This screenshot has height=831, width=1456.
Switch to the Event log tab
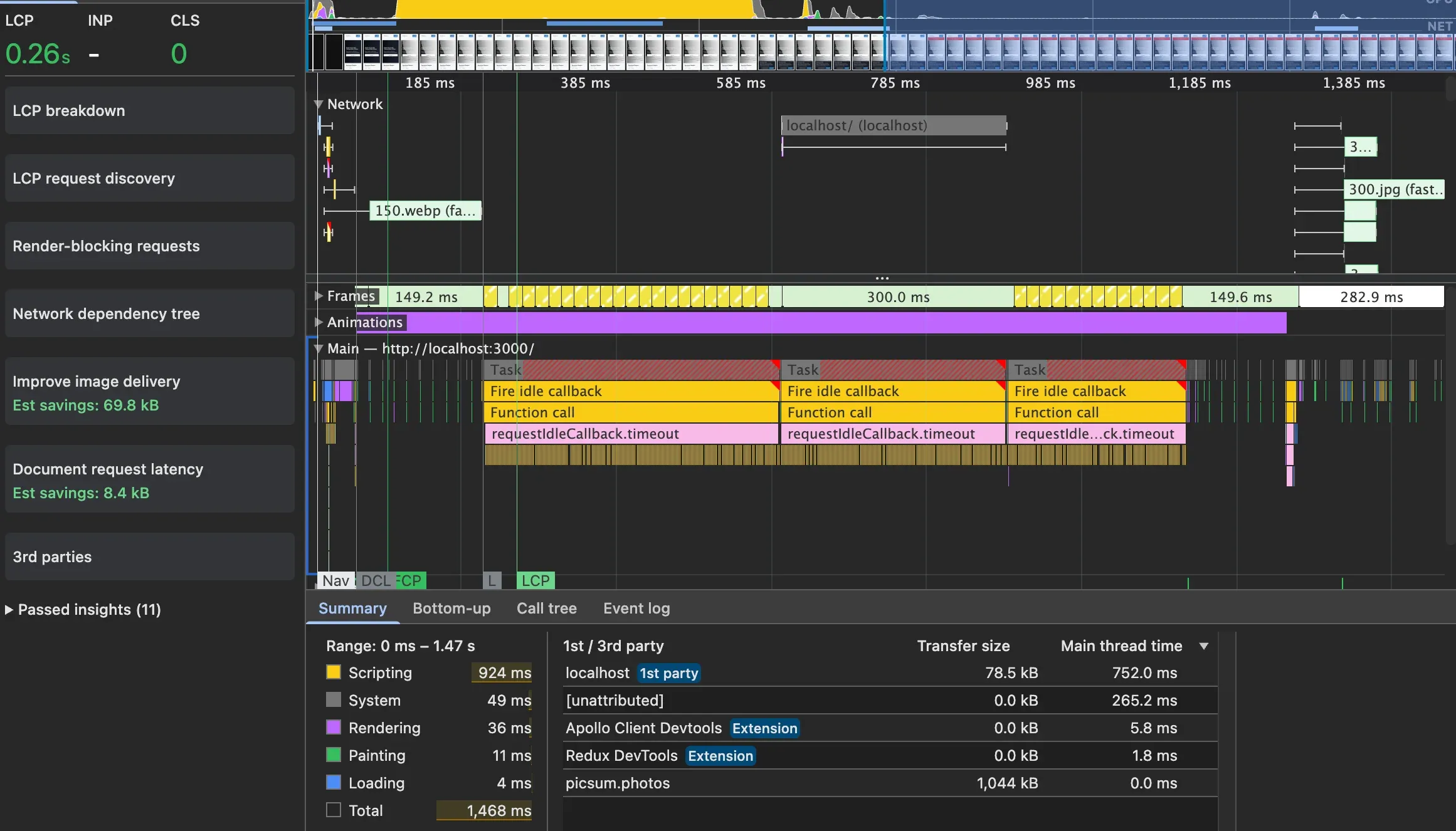(x=636, y=608)
